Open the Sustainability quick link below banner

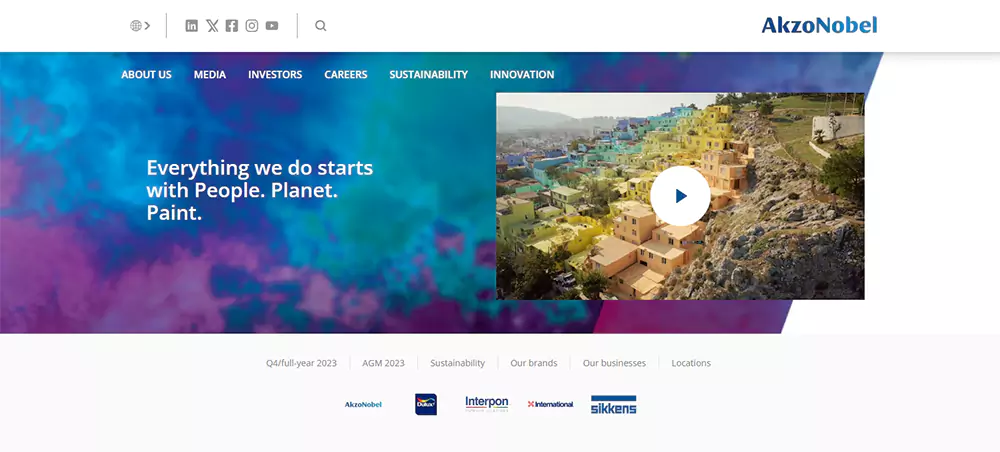pyautogui.click(x=457, y=363)
